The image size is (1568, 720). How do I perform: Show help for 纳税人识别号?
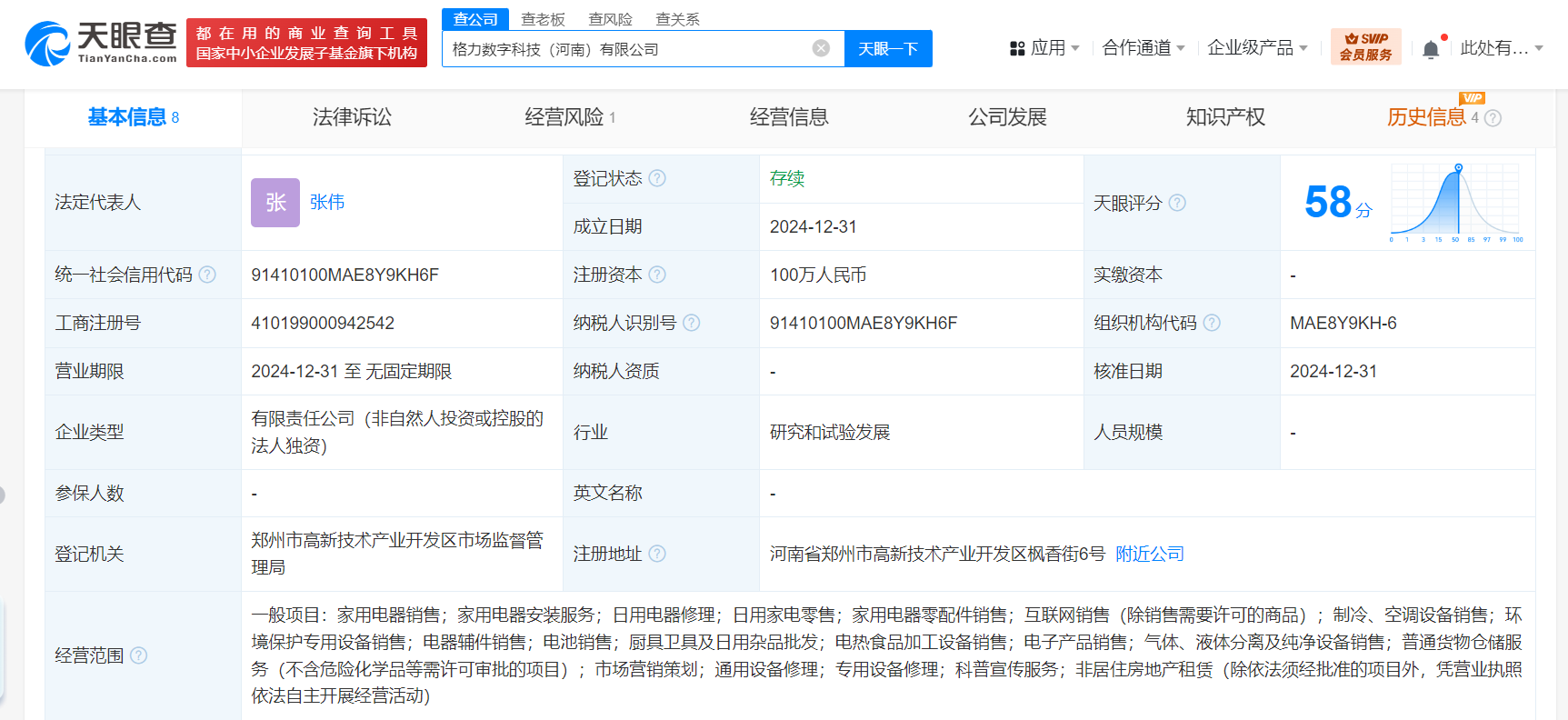coord(692,323)
